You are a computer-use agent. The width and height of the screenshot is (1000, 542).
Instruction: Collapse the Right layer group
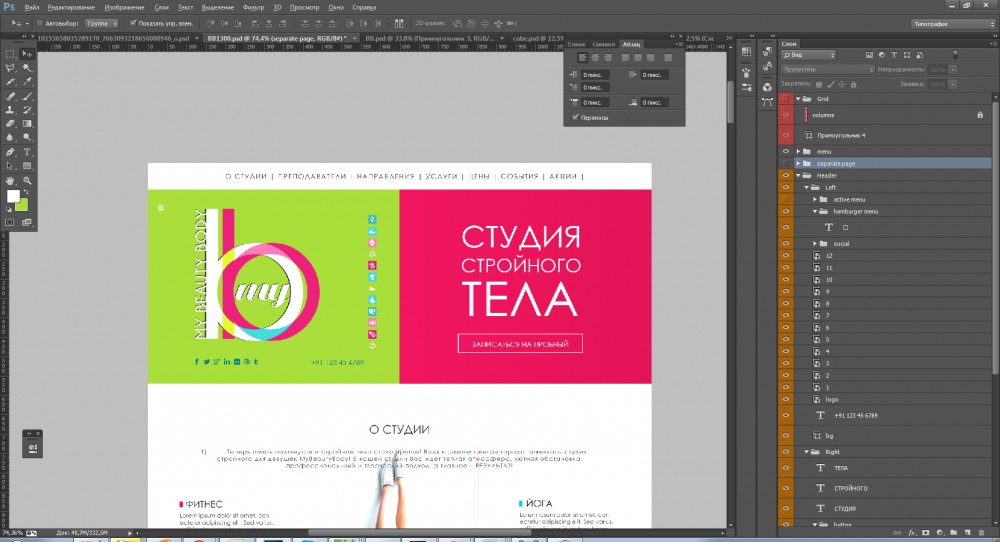coord(806,451)
